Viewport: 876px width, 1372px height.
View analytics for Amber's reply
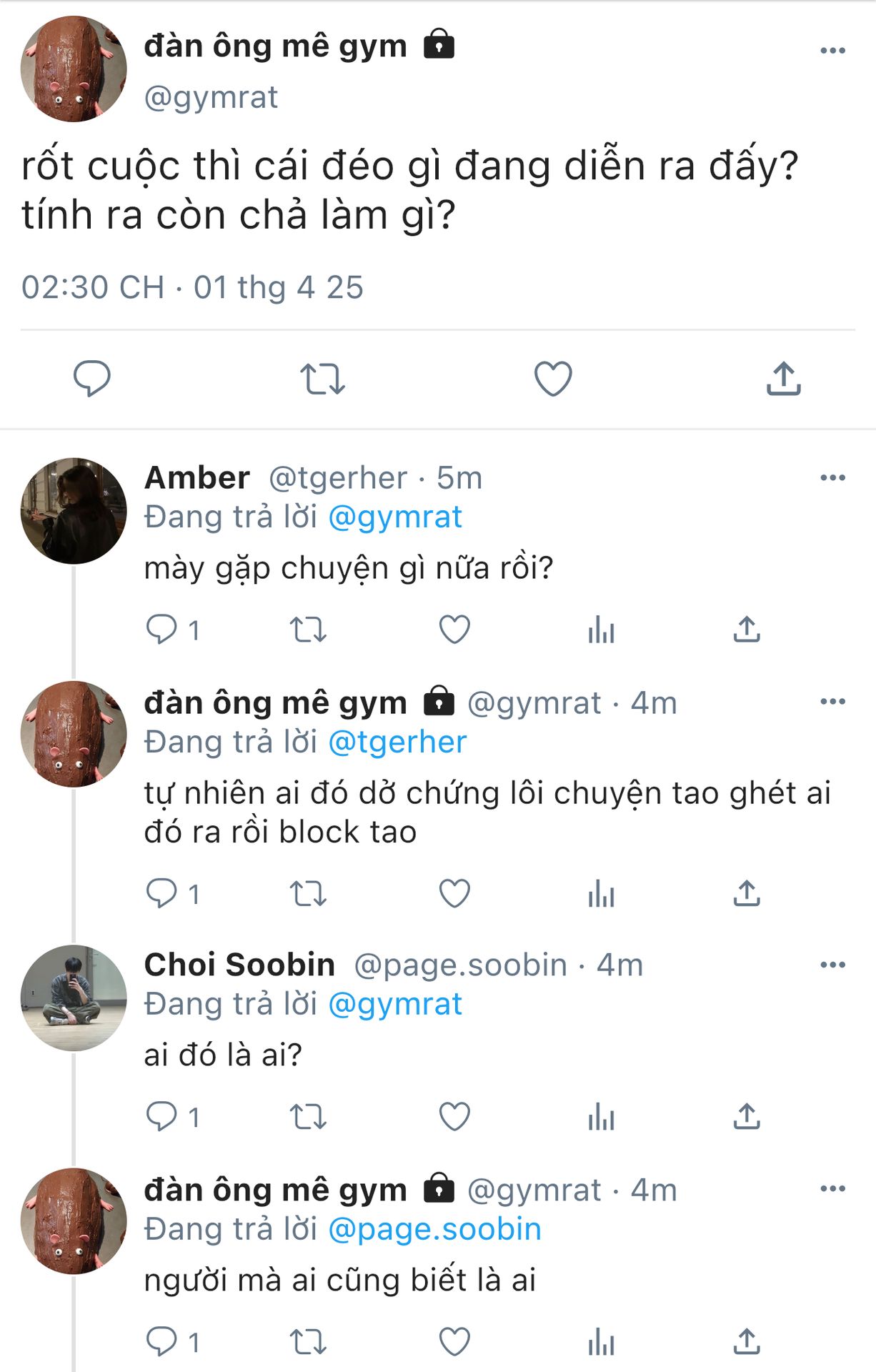601,630
